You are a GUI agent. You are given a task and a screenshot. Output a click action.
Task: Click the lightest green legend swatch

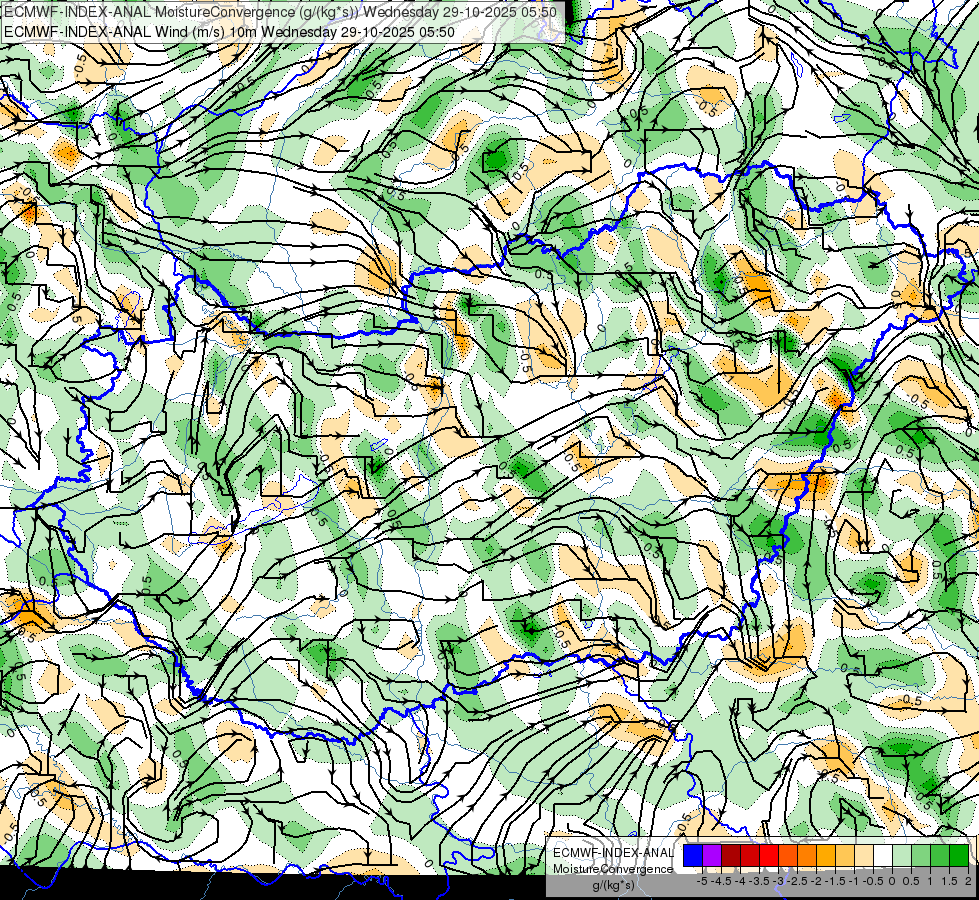tap(902, 856)
